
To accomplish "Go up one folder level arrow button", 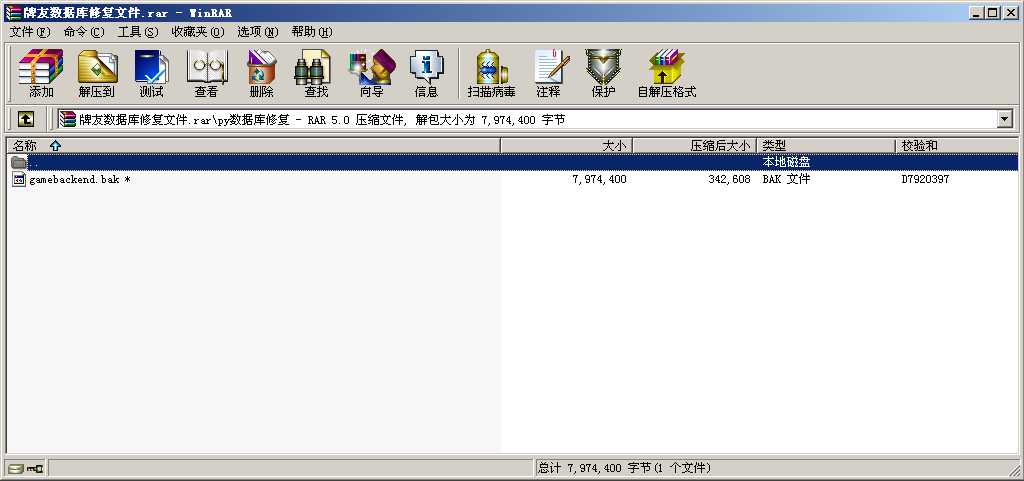I will [x=25, y=119].
